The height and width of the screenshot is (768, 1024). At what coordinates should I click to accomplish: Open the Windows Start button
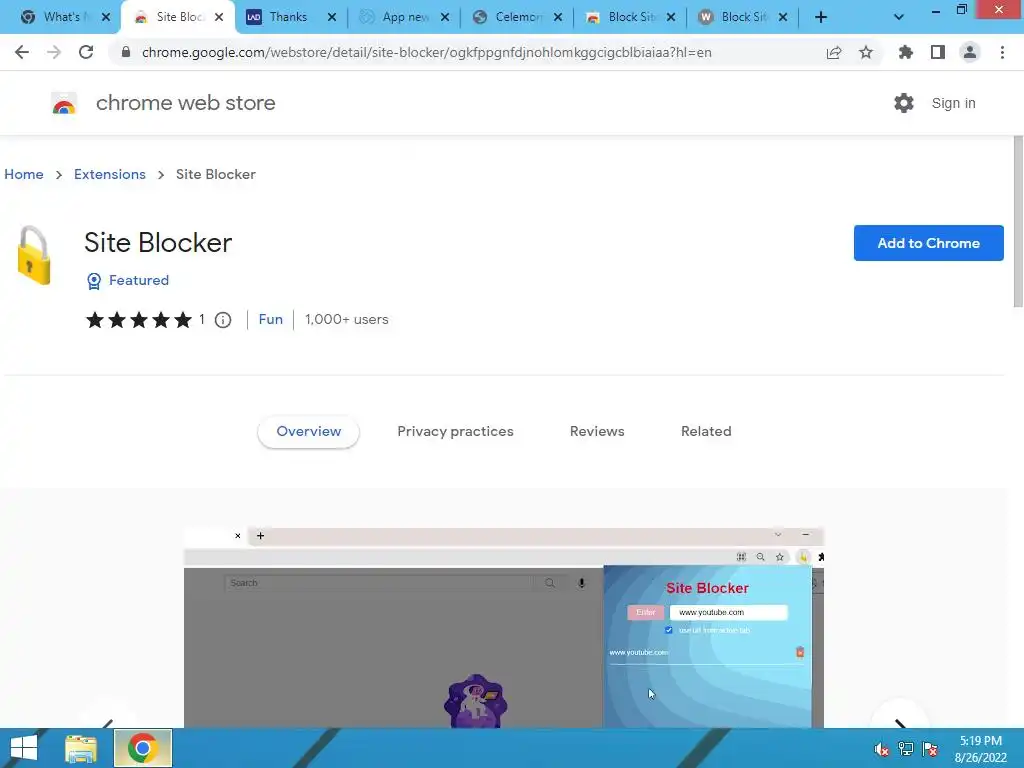click(24, 748)
